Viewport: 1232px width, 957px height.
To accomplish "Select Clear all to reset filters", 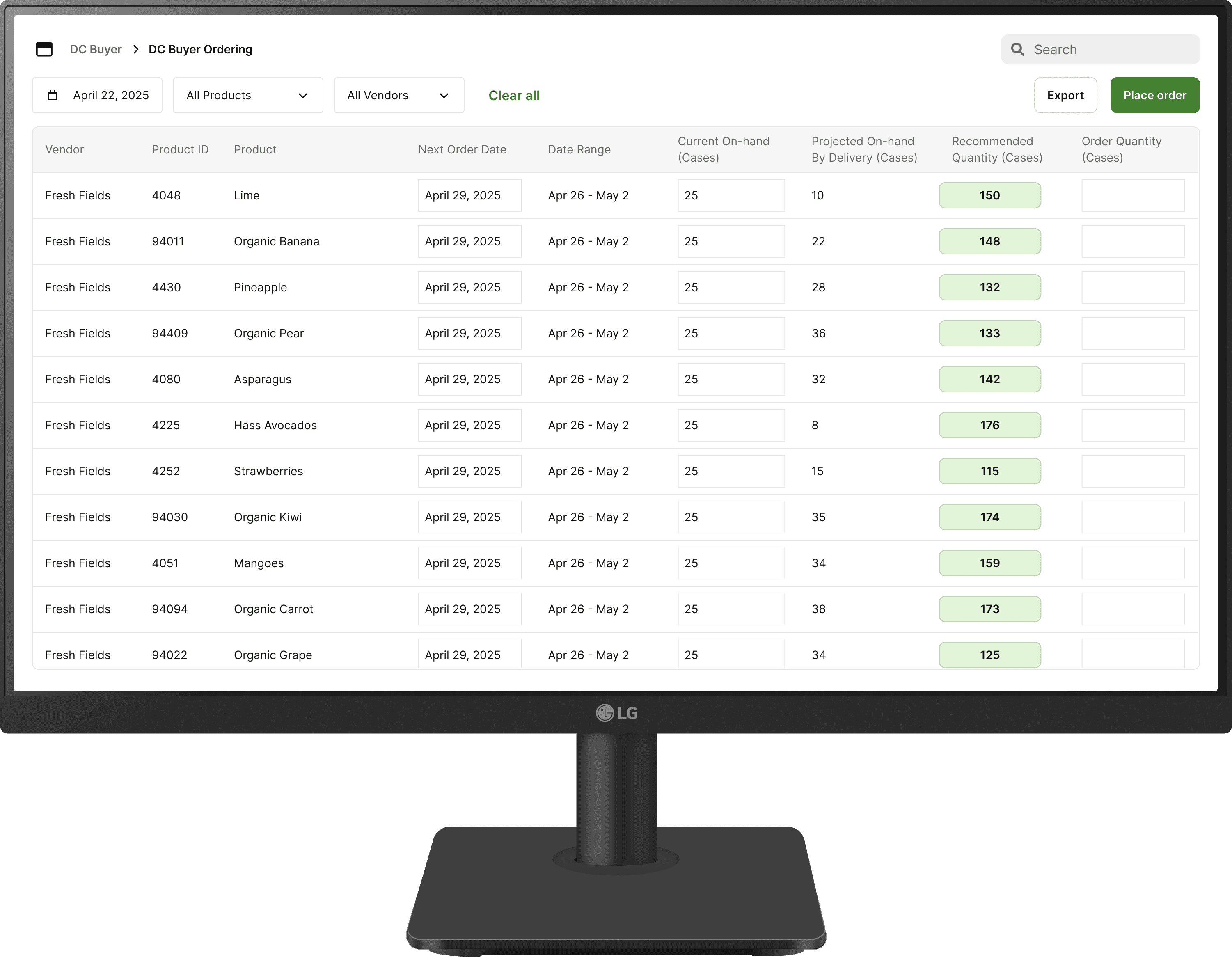I will click(513, 95).
